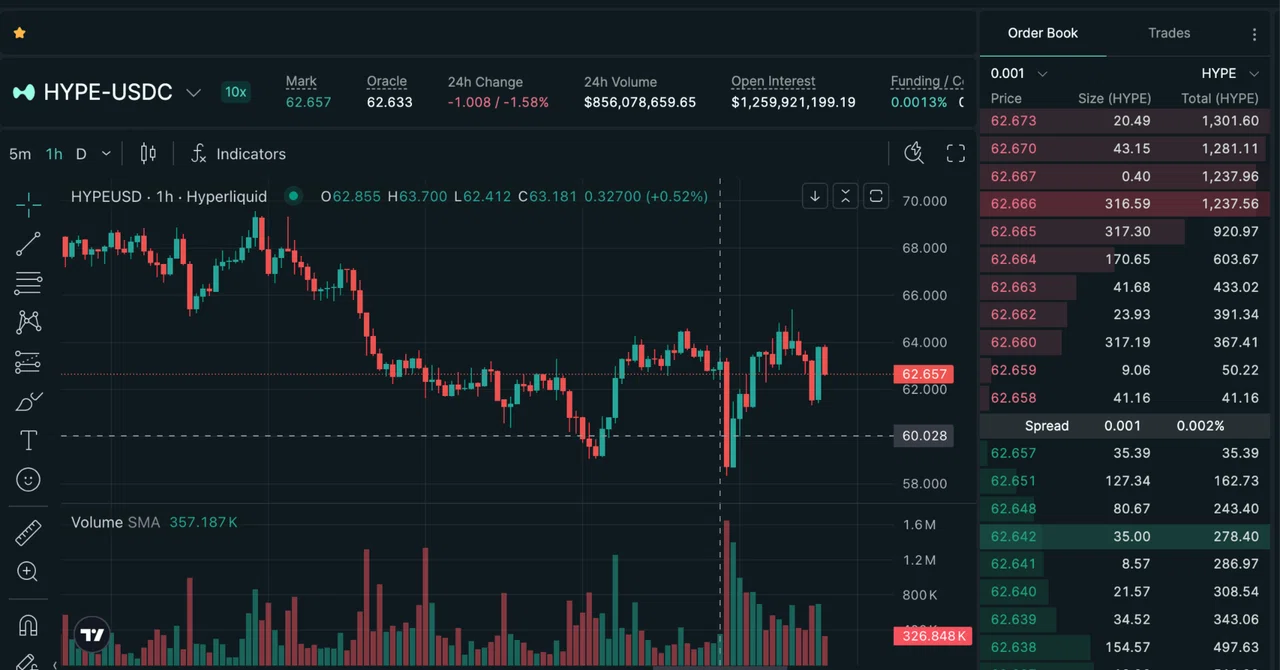1280x670 pixels.
Task: Open the Fibonacci retracement tool
Action: click(x=28, y=283)
